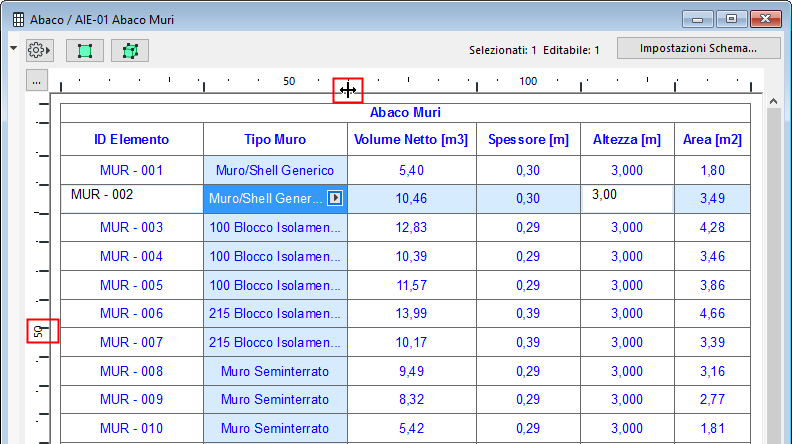The height and width of the screenshot is (444, 792).
Task: Select cell MUR - 007
Action: [132, 342]
